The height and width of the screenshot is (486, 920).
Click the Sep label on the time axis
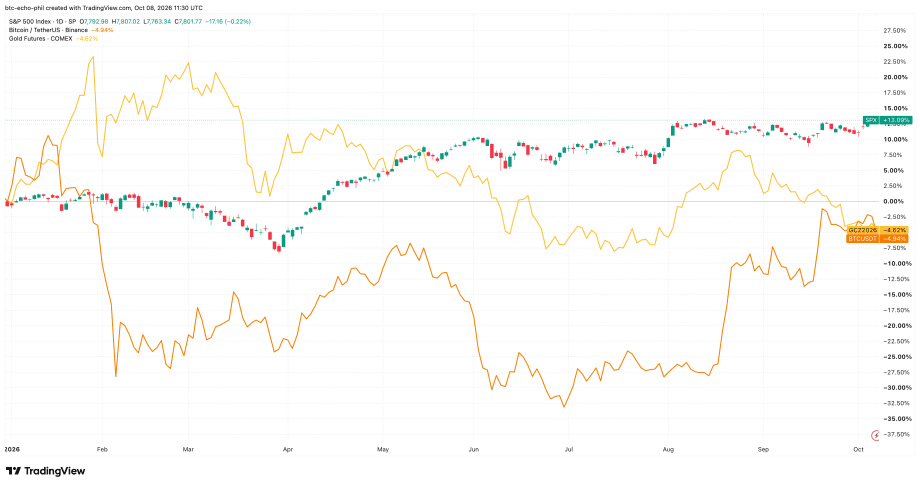(763, 450)
